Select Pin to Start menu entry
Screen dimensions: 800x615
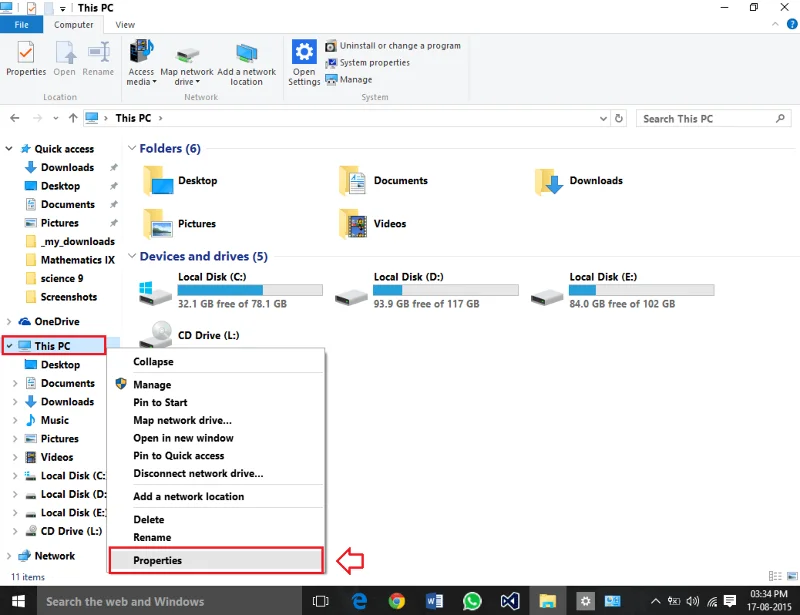coord(216,402)
